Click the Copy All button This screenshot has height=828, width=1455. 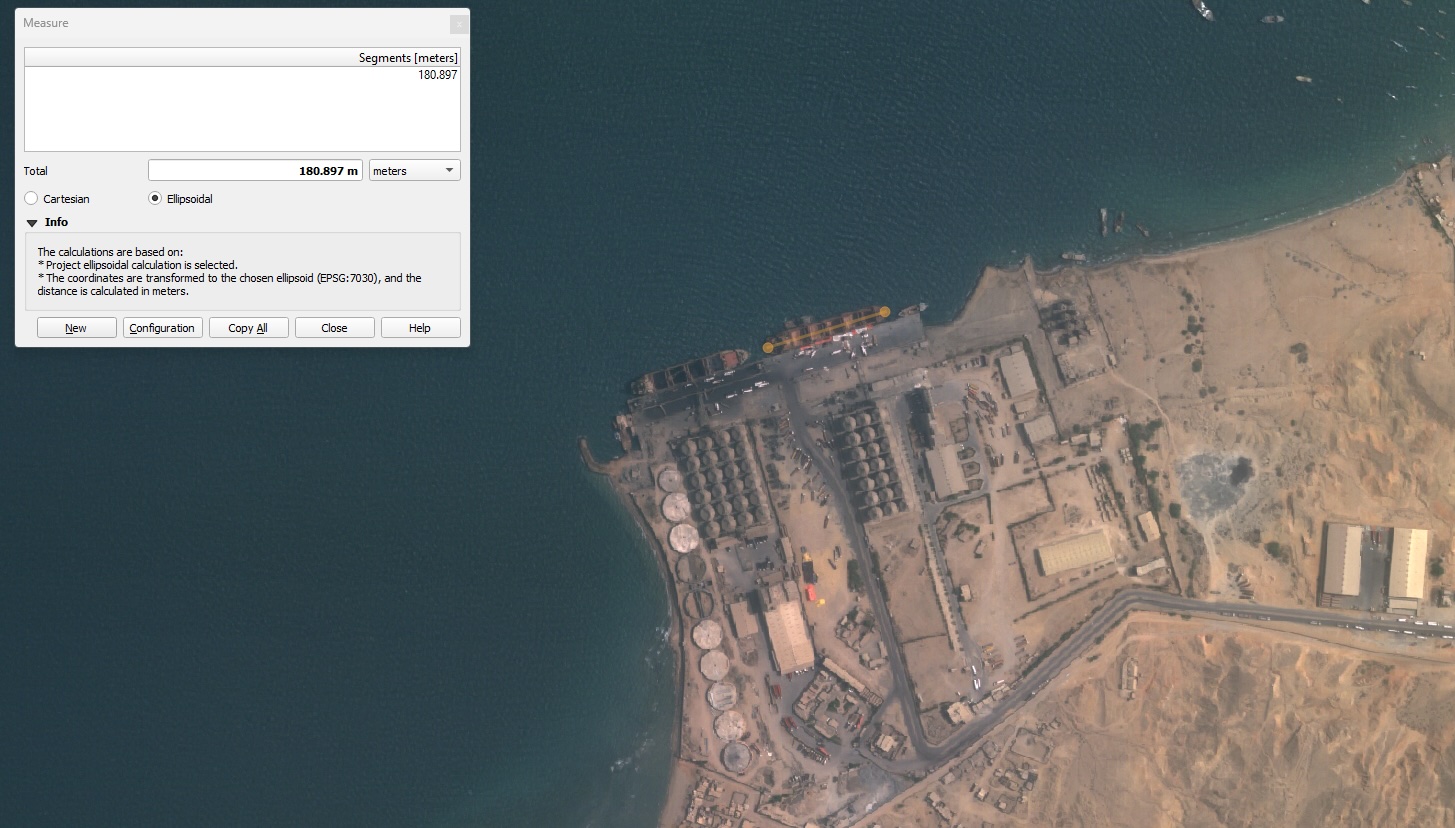click(x=248, y=328)
